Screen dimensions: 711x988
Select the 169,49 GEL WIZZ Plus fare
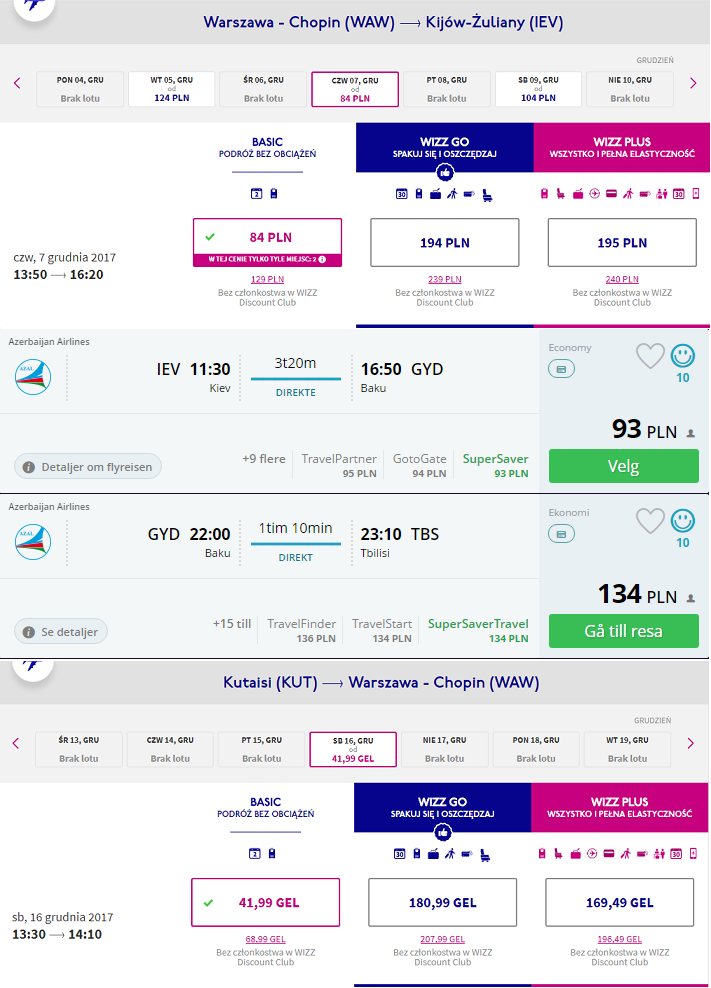(x=620, y=902)
